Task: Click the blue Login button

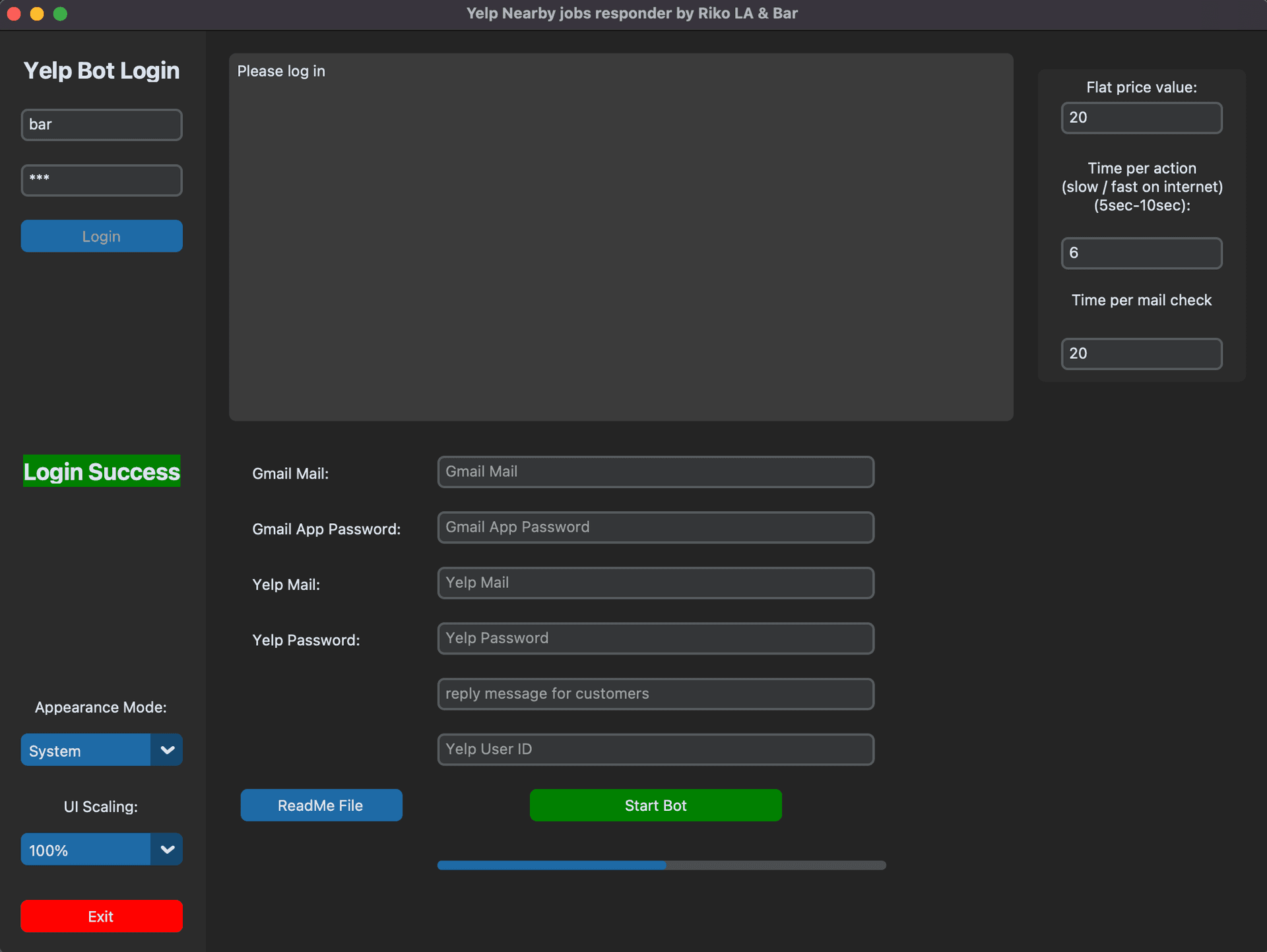Action: tap(102, 236)
